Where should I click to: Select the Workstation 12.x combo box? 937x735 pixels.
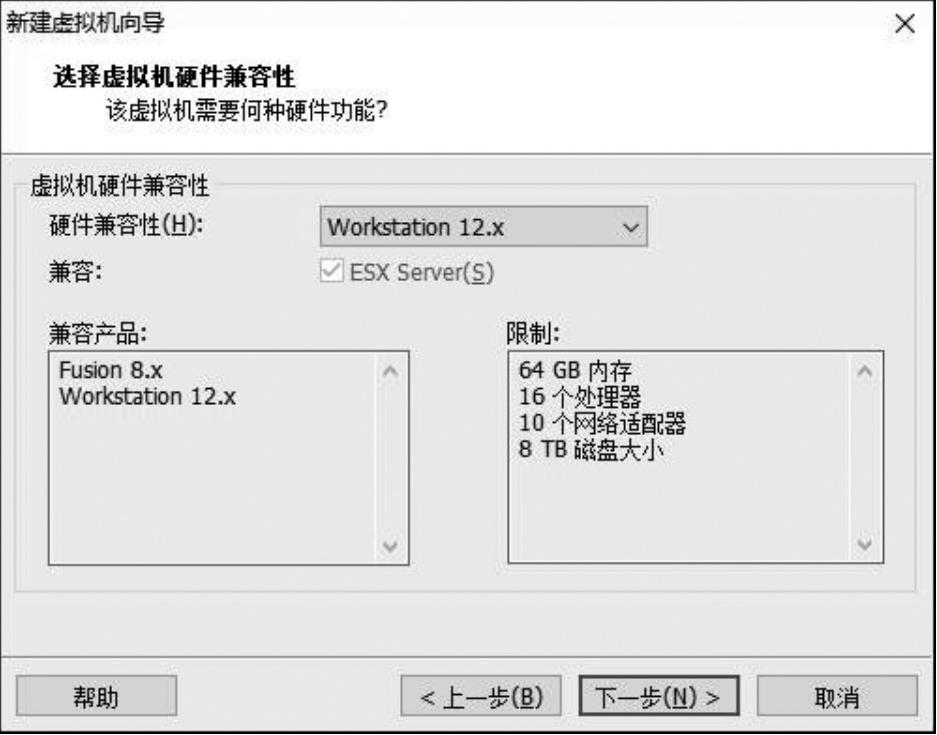(483, 226)
